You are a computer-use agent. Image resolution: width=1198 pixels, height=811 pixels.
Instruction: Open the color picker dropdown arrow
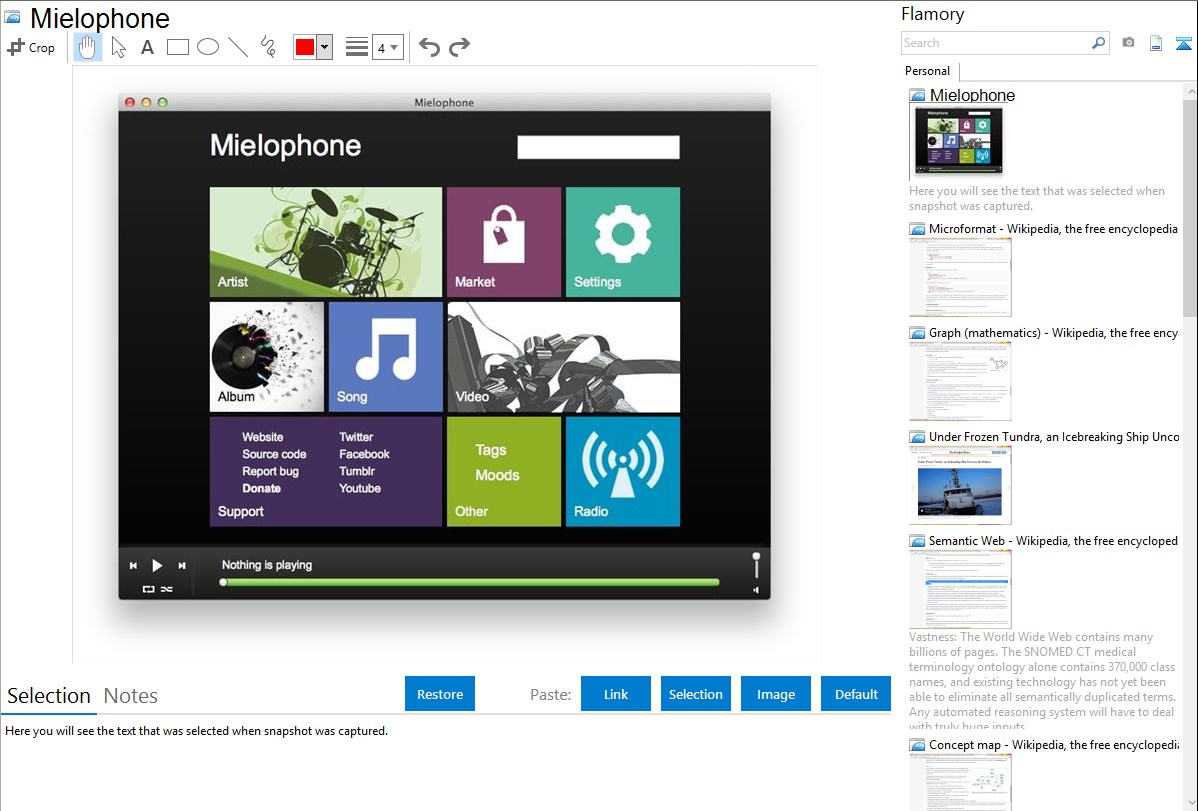coord(324,47)
